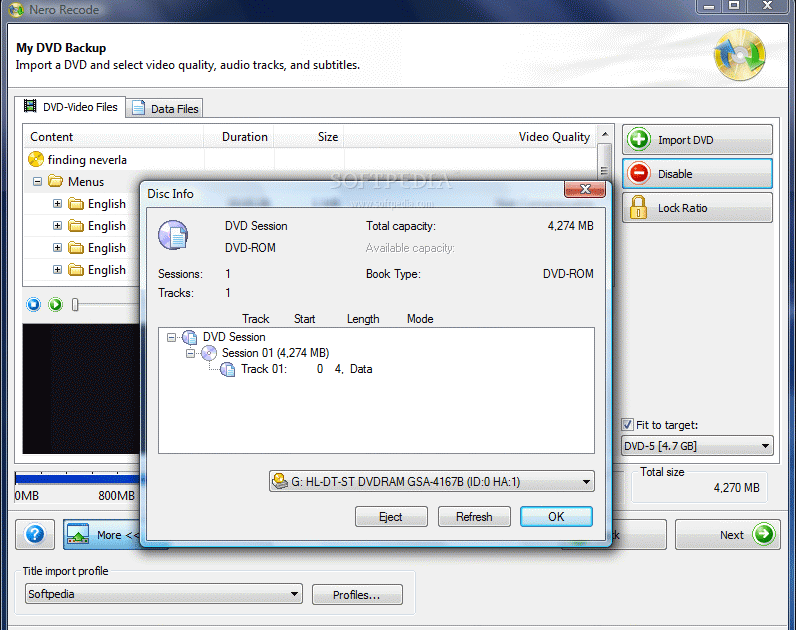Click the Size column header
Viewport: 796px width, 630px height.
pyautogui.click(x=309, y=137)
